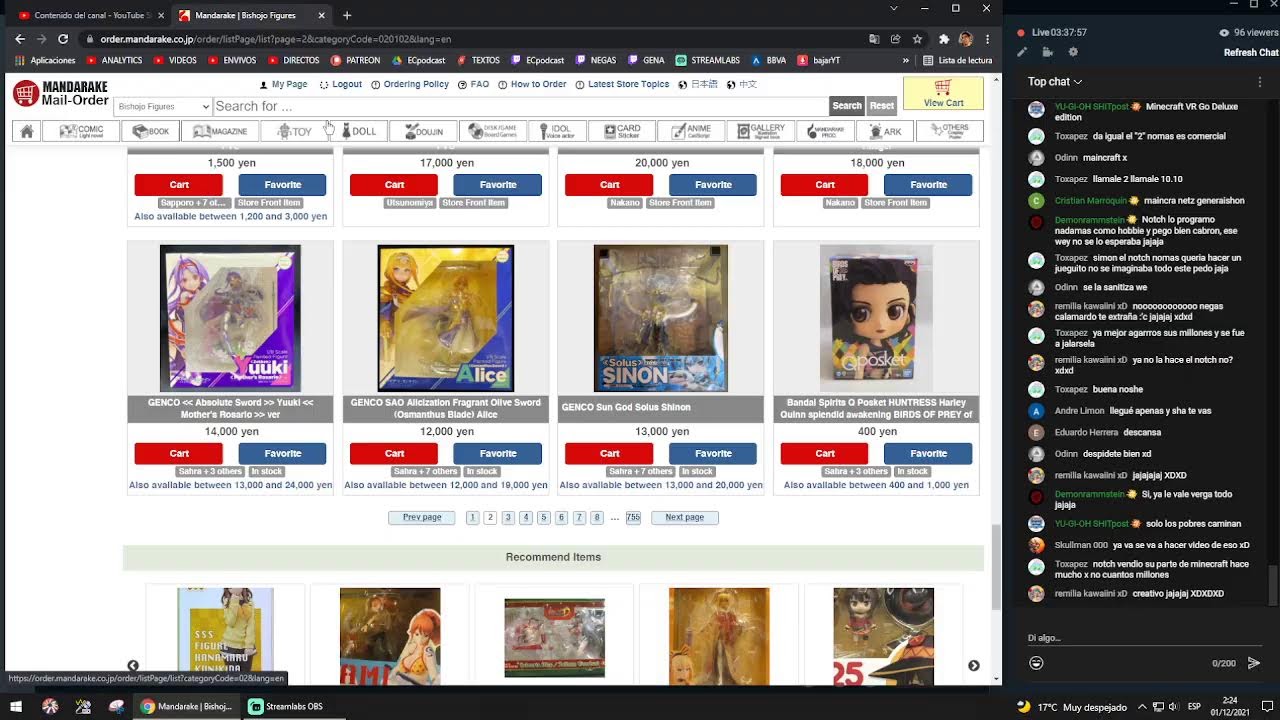The height and width of the screenshot is (720, 1280).
Task: Click the Reset button next to Search
Action: pyautogui.click(x=882, y=106)
